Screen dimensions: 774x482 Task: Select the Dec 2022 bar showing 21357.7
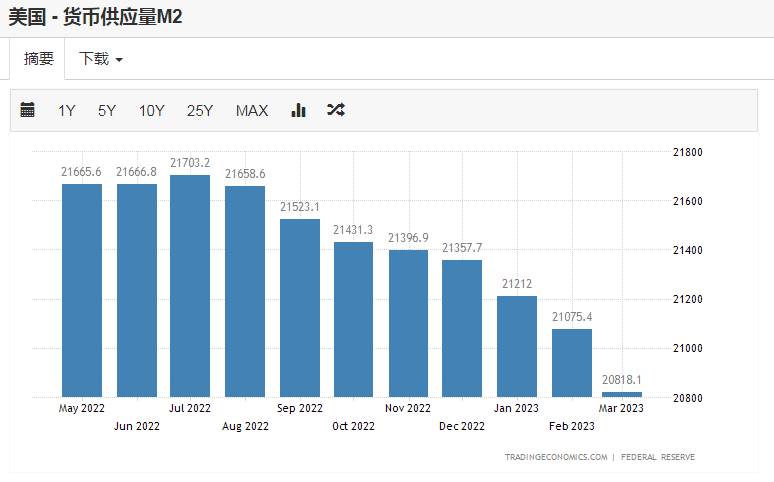tap(462, 328)
